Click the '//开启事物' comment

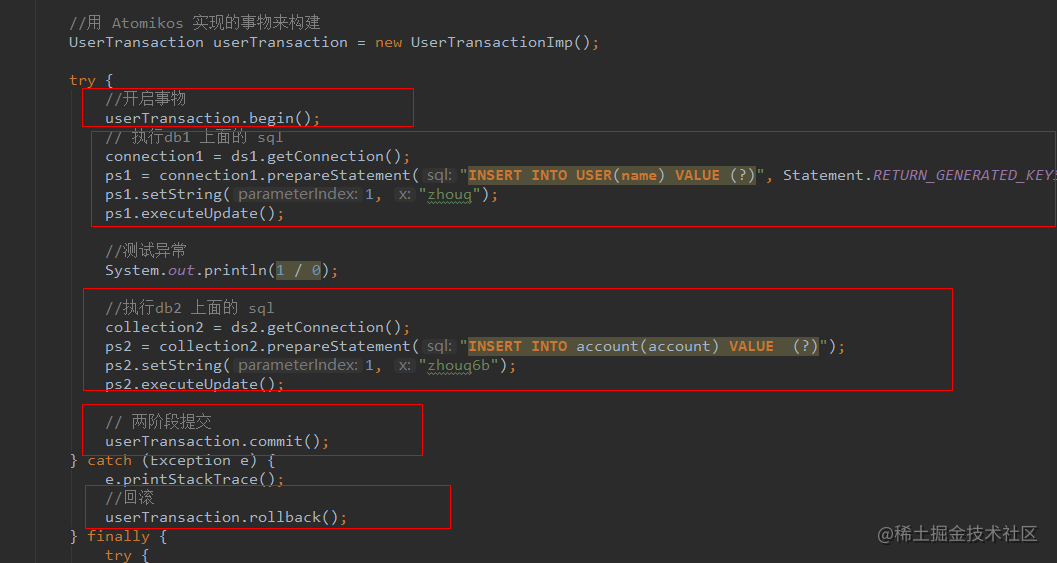[x=146, y=98]
